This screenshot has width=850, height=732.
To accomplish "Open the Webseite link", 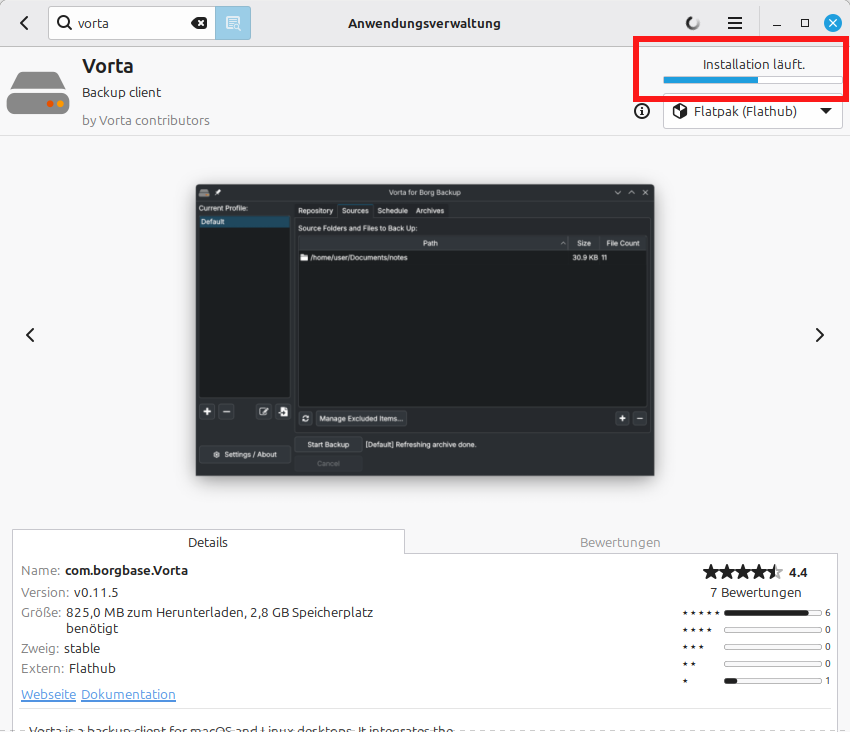I will pyautogui.click(x=48, y=694).
